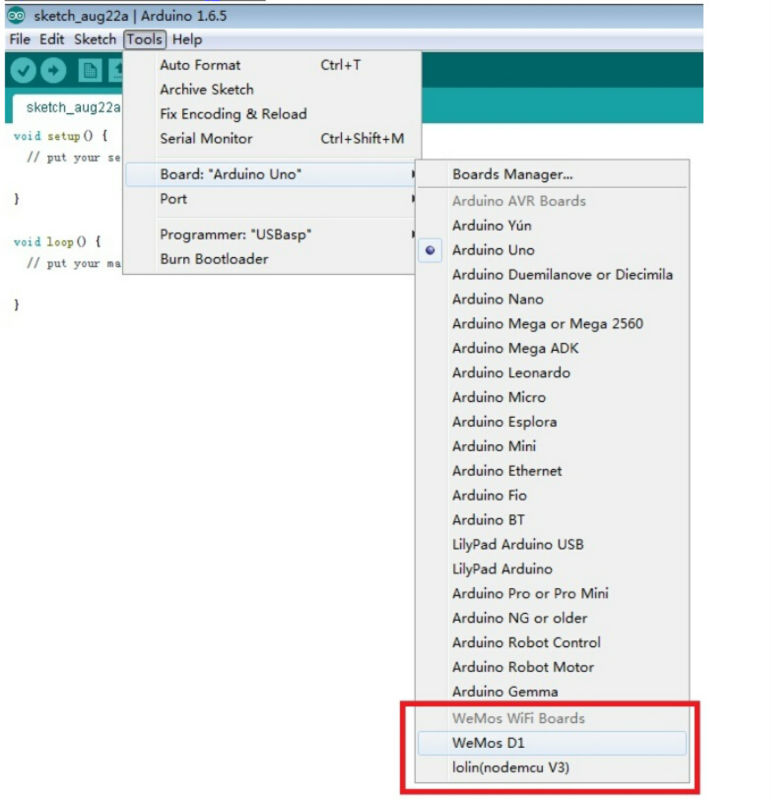
Task: Click the Upload arrow icon
Action: [x=54, y=71]
